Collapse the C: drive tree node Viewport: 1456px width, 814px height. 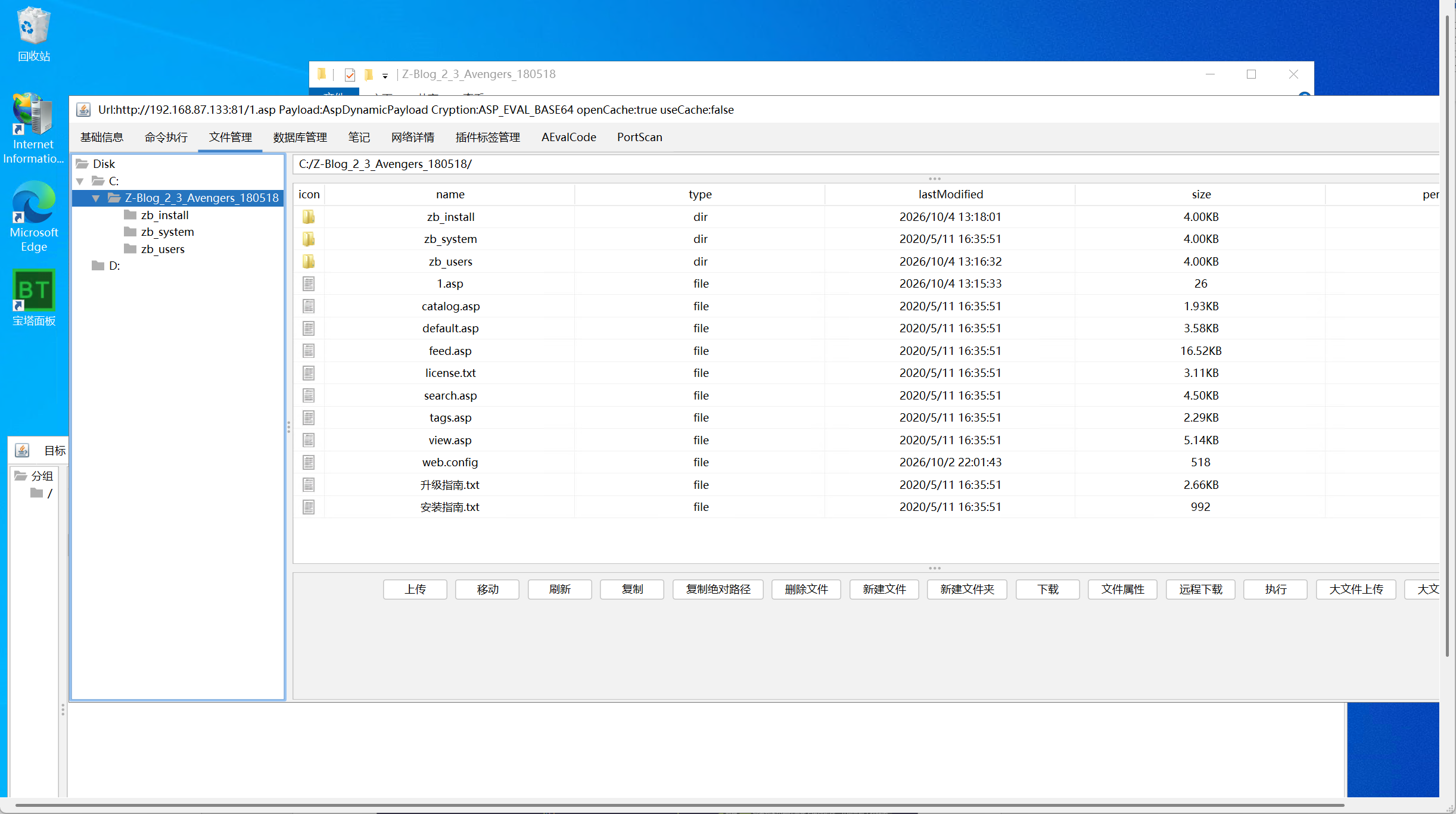[x=80, y=181]
